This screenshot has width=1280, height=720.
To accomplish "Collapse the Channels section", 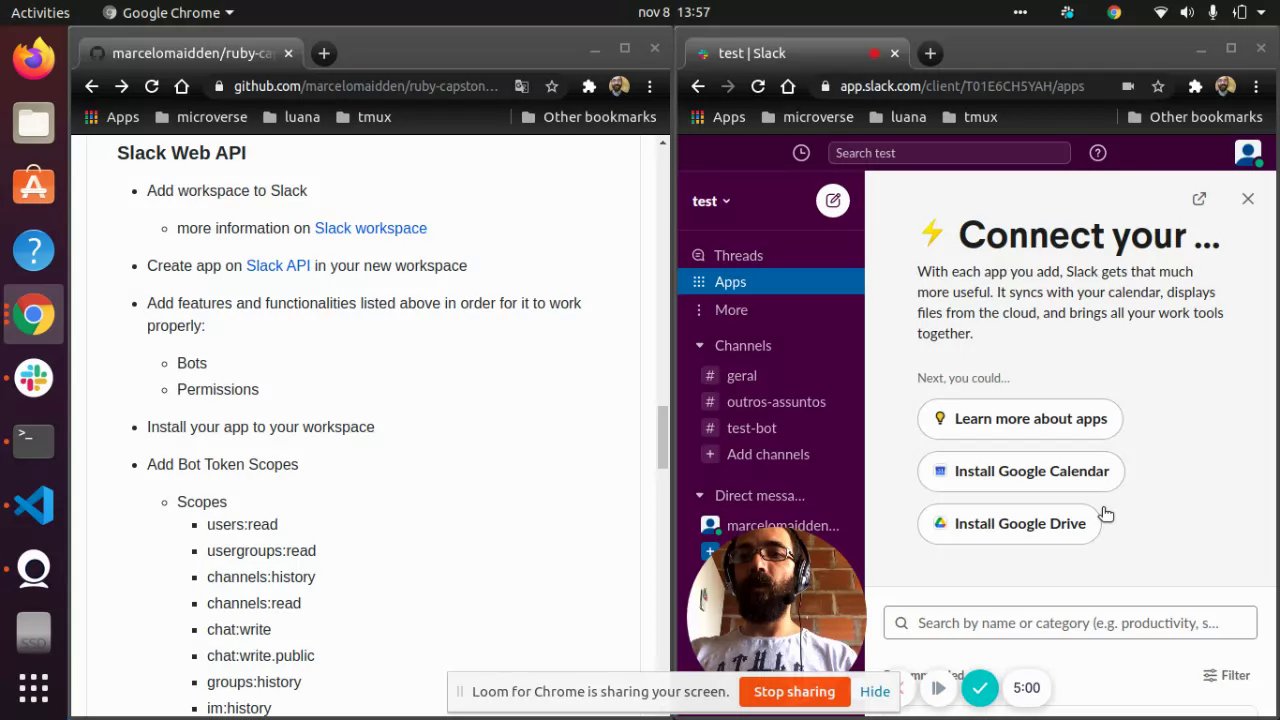I will 700,346.
